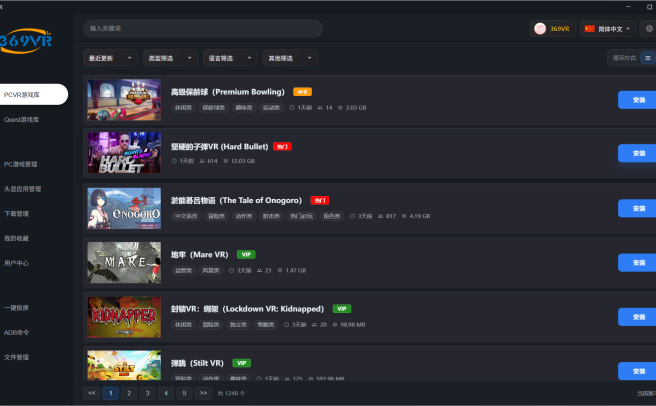Viewport: 656px width, 406px height.
Task: Go to first page with << button
Action: click(92, 393)
